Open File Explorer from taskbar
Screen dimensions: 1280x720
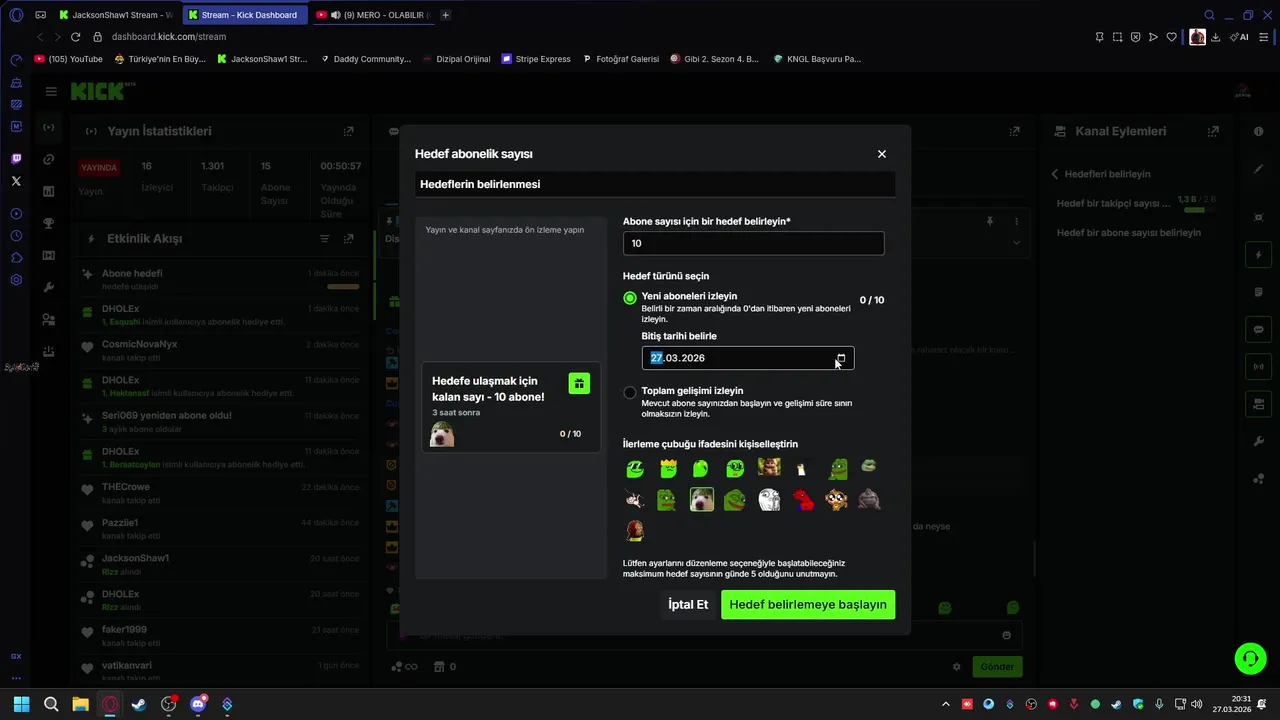(80, 704)
